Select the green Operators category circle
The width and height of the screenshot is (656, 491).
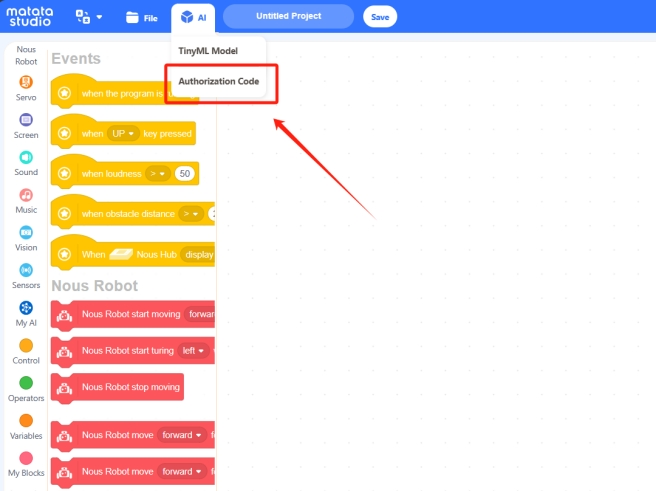coord(26,383)
